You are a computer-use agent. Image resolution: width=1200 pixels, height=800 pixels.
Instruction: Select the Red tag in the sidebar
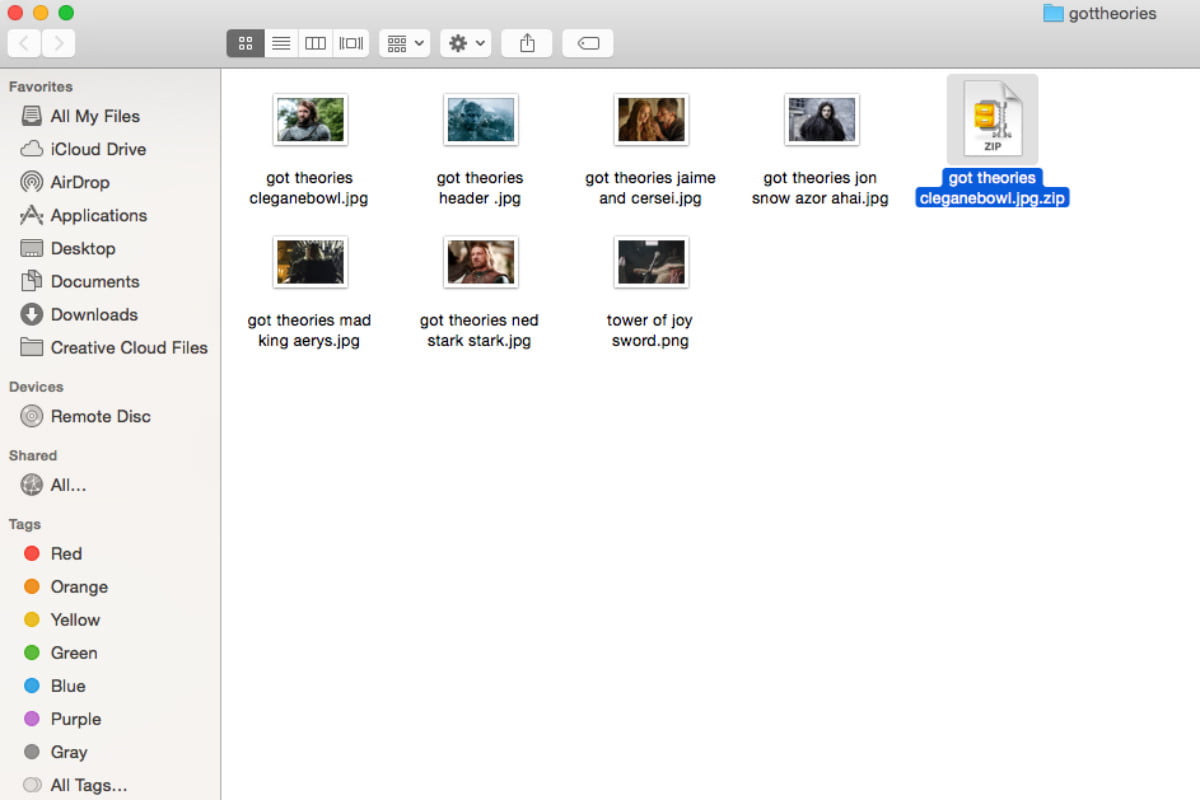66,553
